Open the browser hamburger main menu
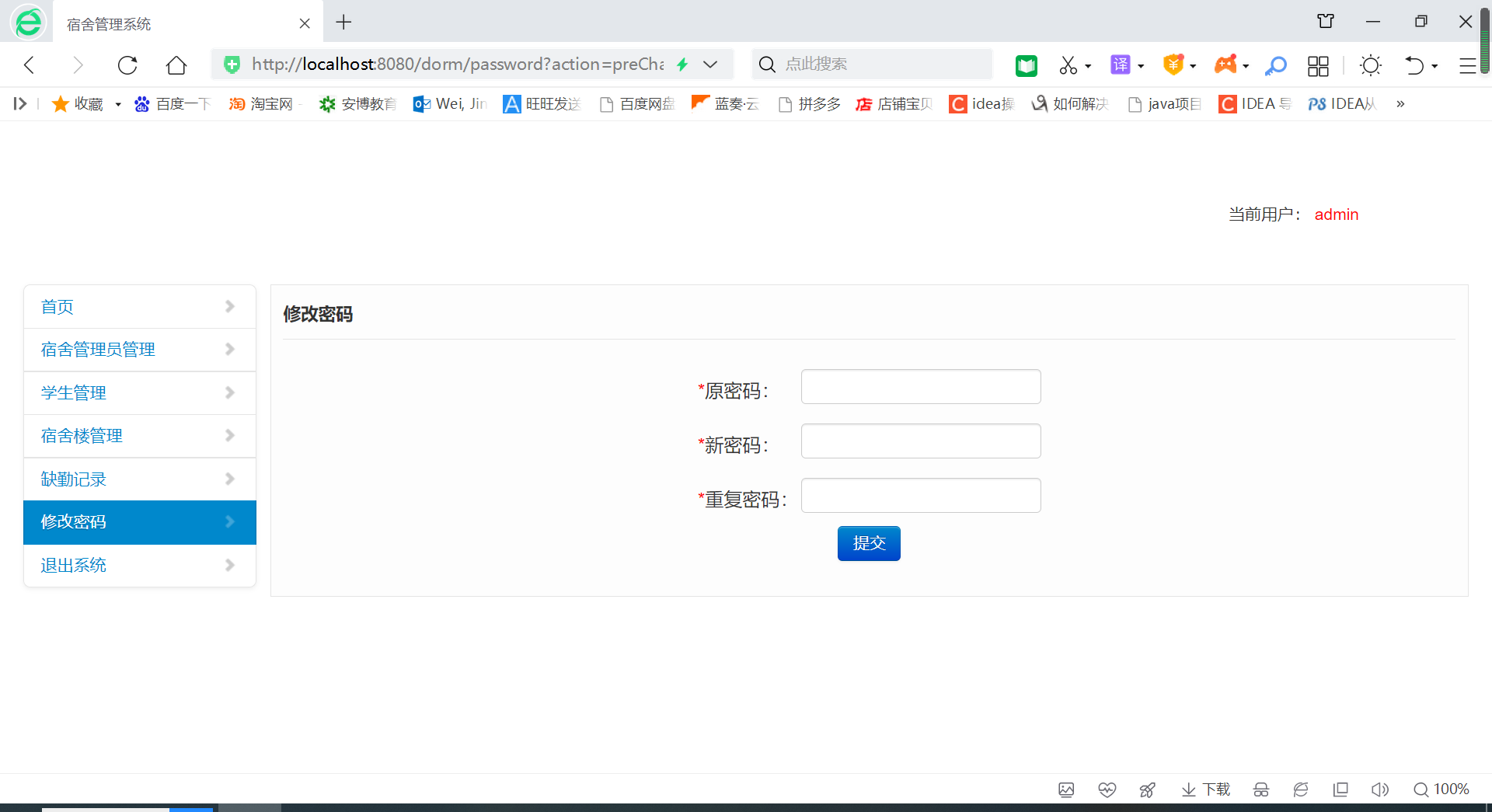 click(1467, 65)
